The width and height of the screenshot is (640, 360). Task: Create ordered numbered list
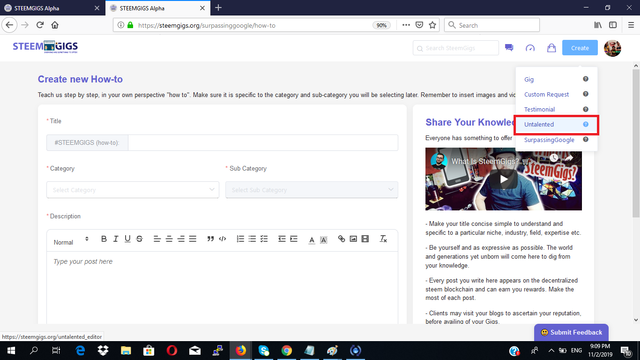tap(240, 239)
